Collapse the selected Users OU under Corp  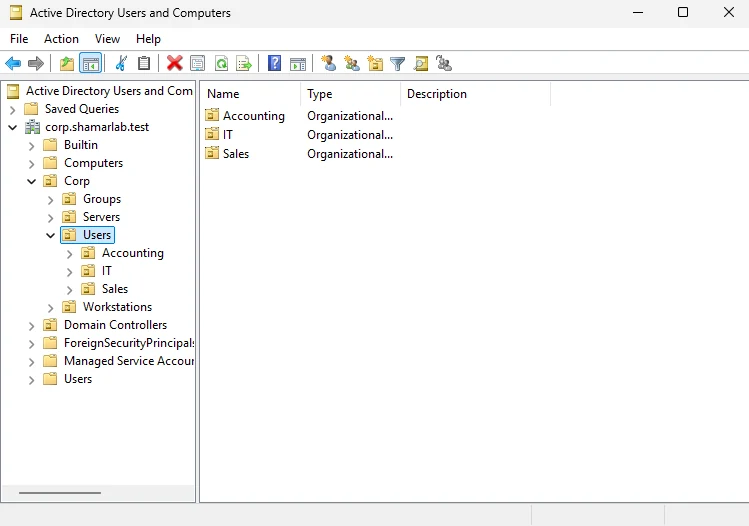point(51,236)
